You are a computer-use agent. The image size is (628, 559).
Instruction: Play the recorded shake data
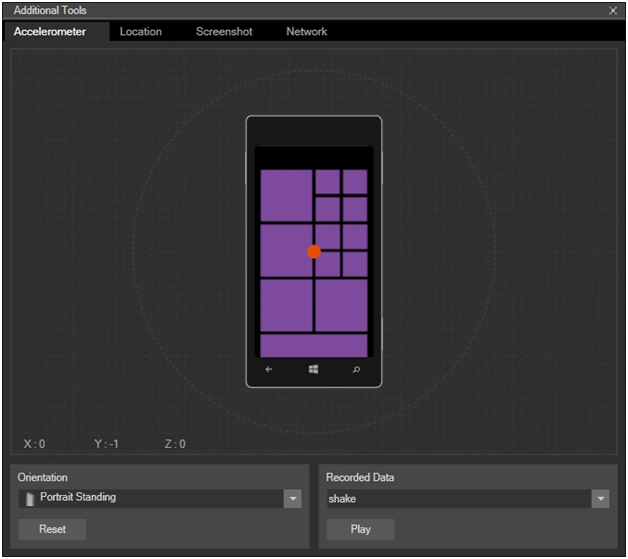click(360, 529)
